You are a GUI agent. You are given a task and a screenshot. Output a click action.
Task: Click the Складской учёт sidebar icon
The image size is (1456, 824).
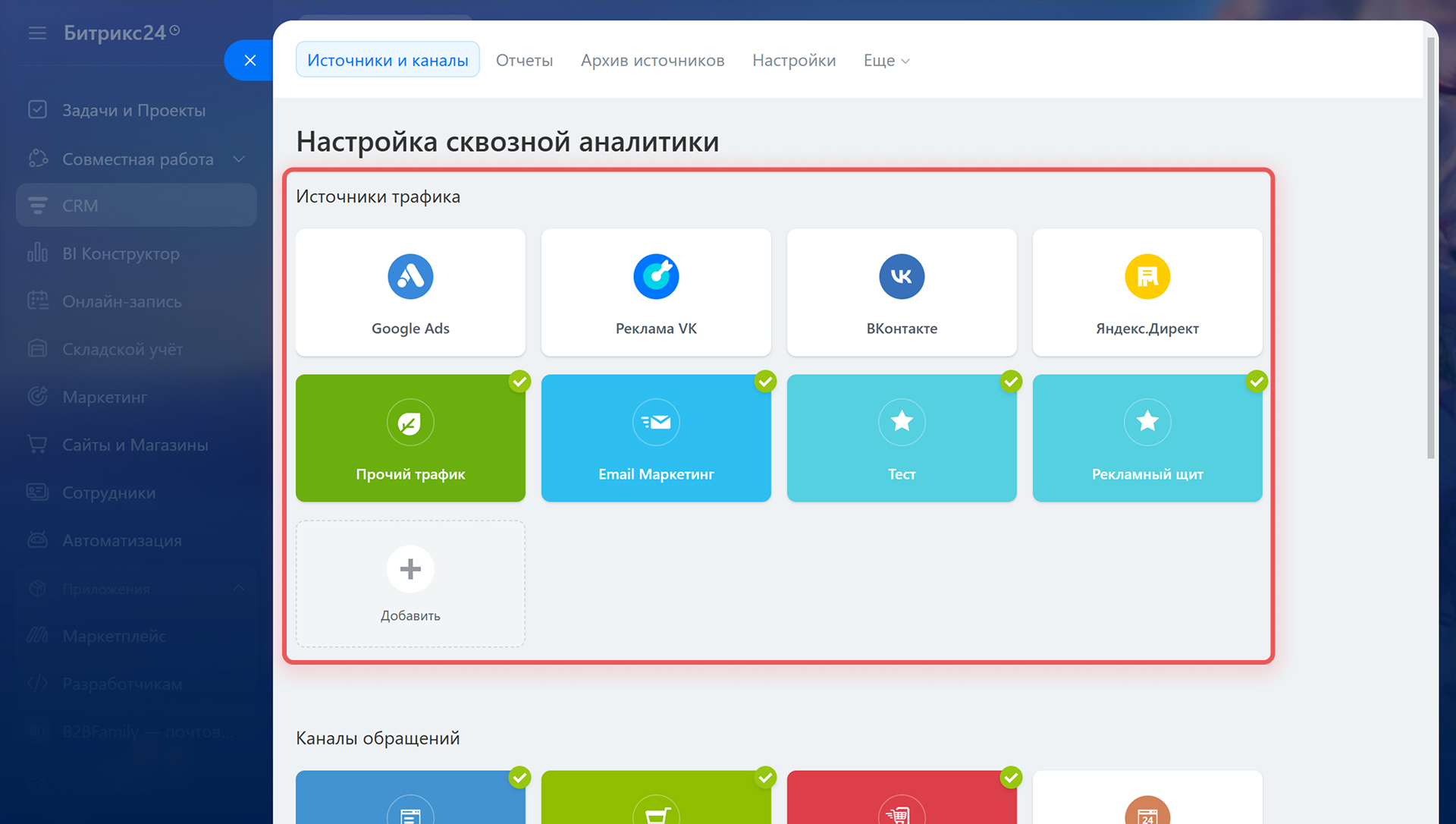(x=37, y=349)
